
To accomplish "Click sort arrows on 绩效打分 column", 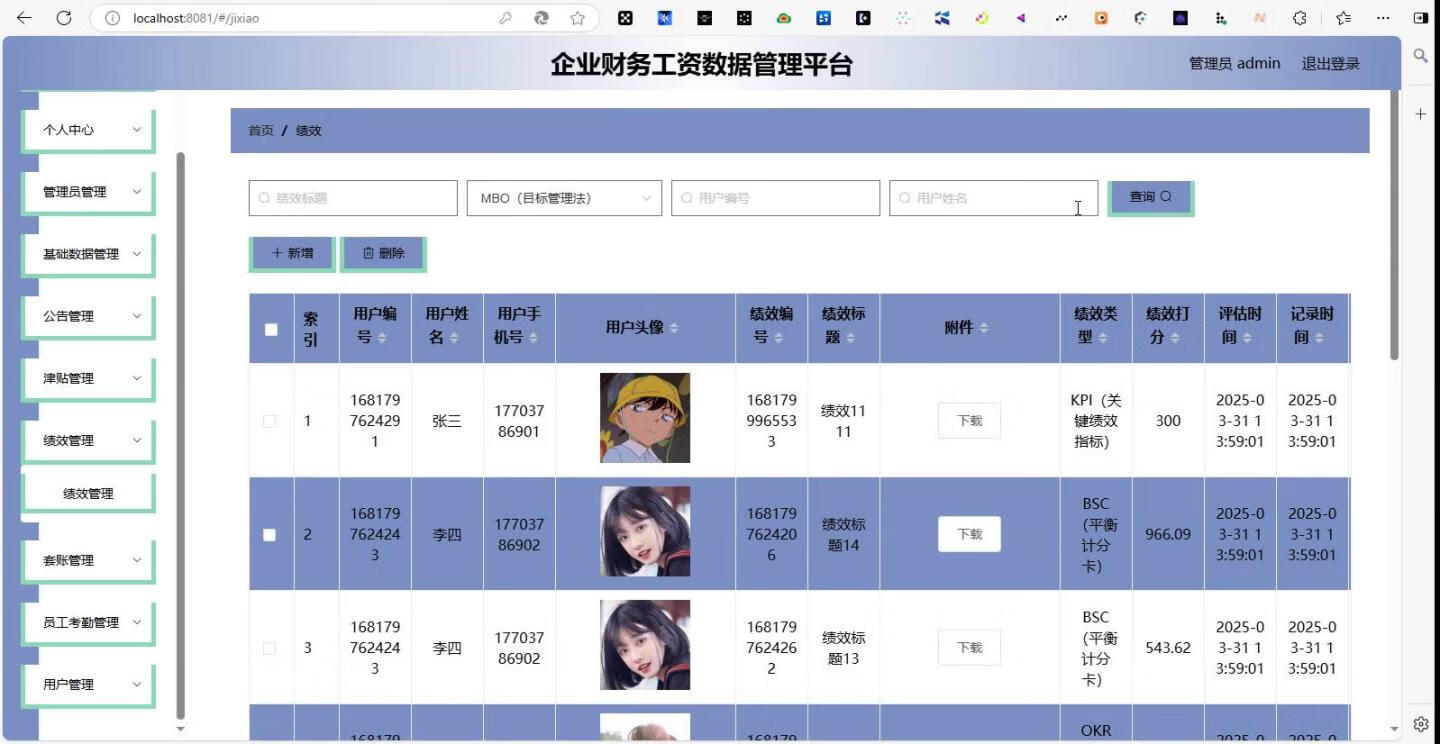I will pyautogui.click(x=1174, y=338).
